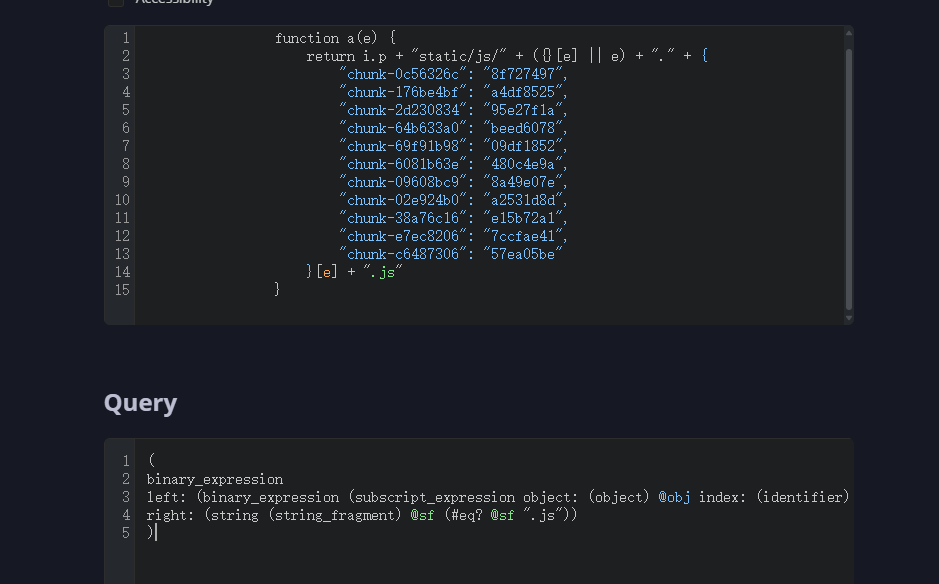Click the ".js" string on line 14
This screenshot has height=584, width=939.
tap(383, 272)
